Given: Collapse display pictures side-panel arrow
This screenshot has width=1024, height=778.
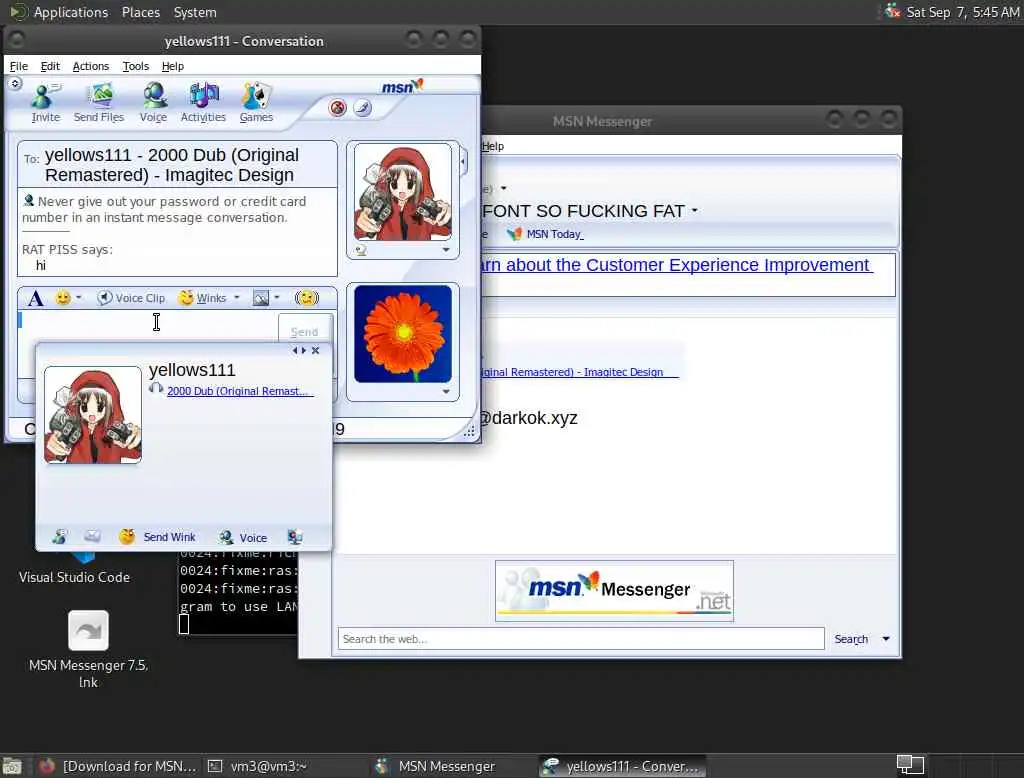Looking at the screenshot, I should pyautogui.click(x=464, y=161).
